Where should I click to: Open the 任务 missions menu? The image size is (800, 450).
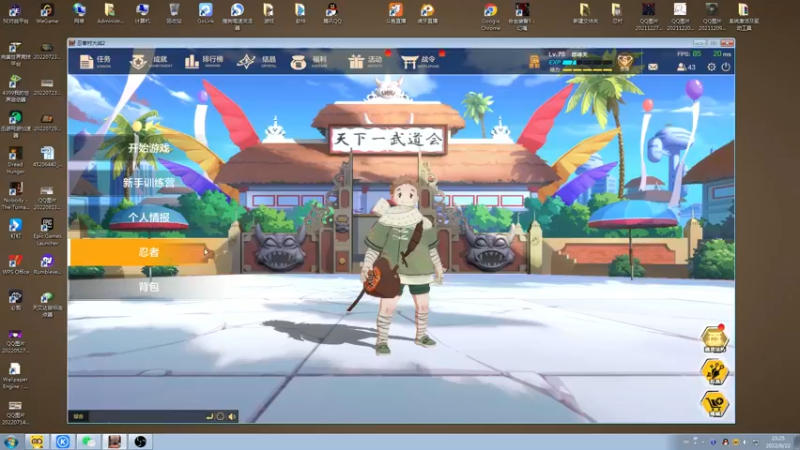95,62
